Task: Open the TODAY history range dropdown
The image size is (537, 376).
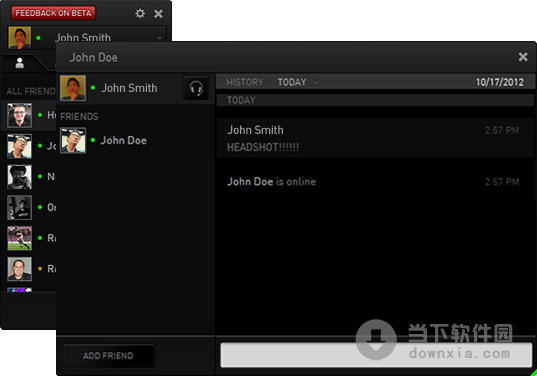Action: tap(297, 82)
